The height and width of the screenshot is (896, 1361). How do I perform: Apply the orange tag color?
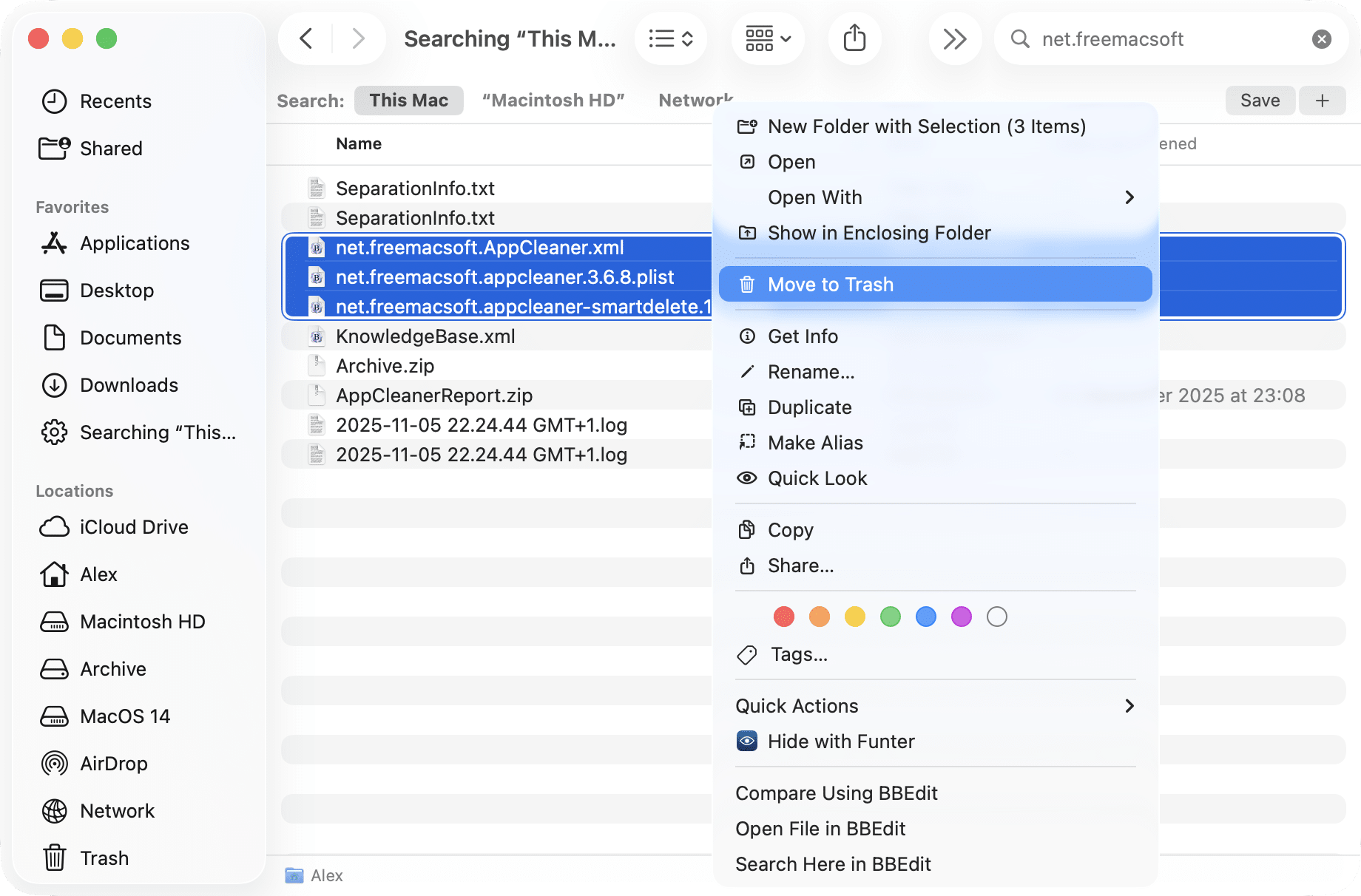pos(820,617)
